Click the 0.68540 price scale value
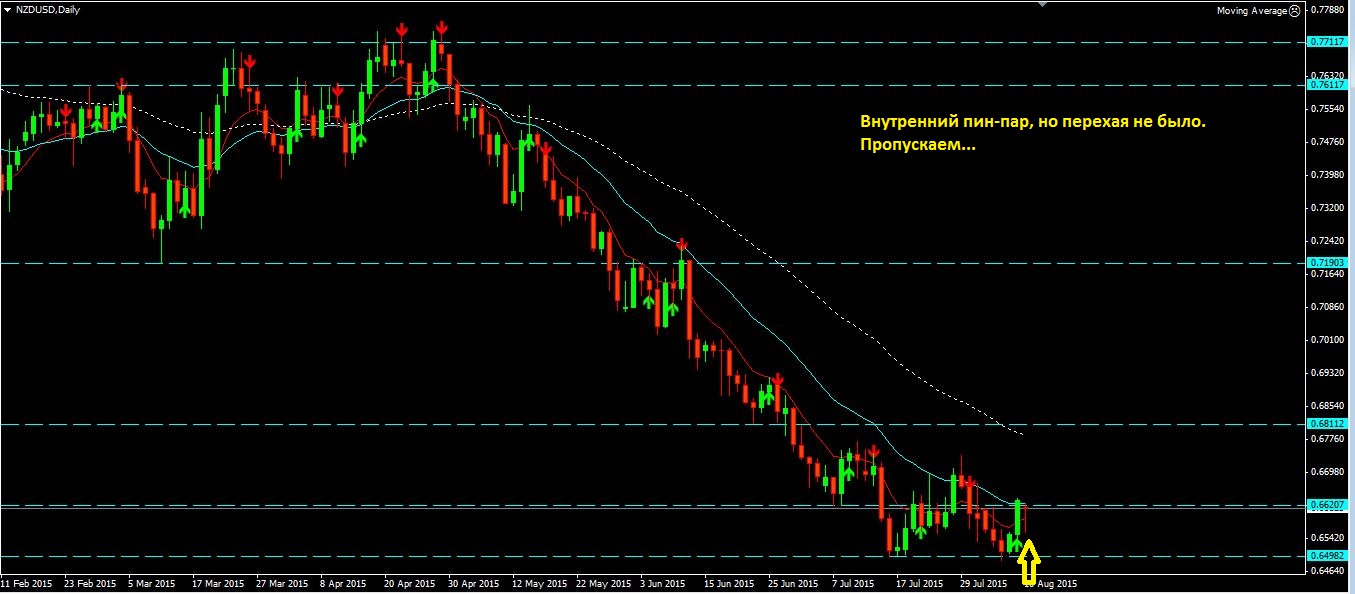Viewport: 1355px width, 594px height. pos(1327,405)
